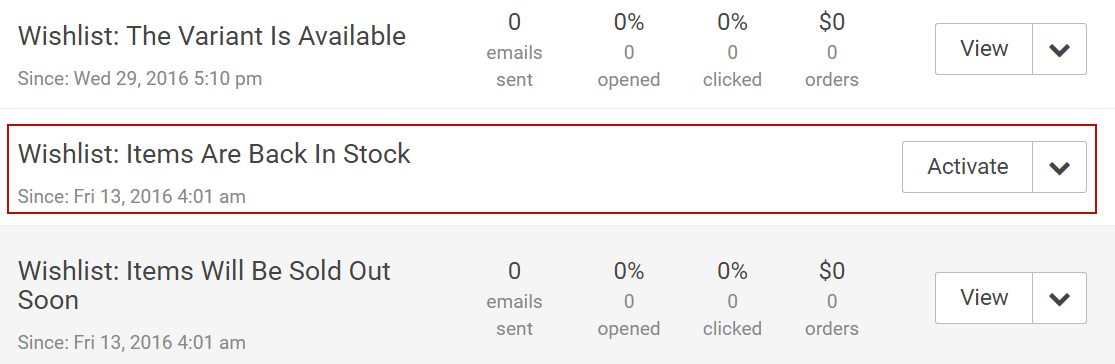Activate the Items Are Back In Stock email
Image resolution: width=1115 pixels, height=364 pixels.
tap(967, 167)
